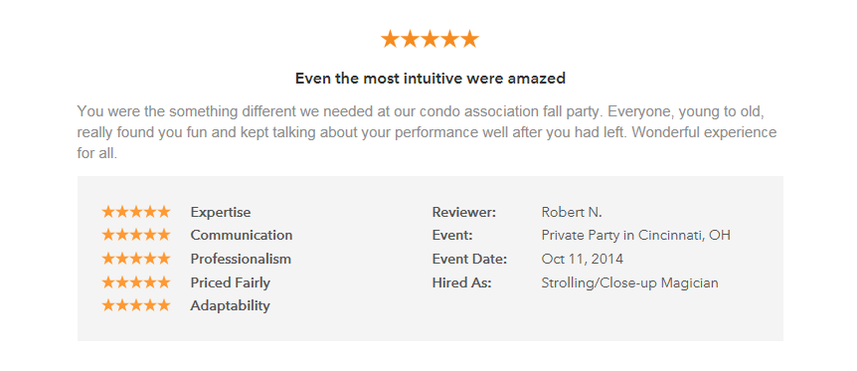This screenshot has height=371, width=857.
Task: Click the review body paragraph text
Action: pyautogui.click(x=427, y=133)
